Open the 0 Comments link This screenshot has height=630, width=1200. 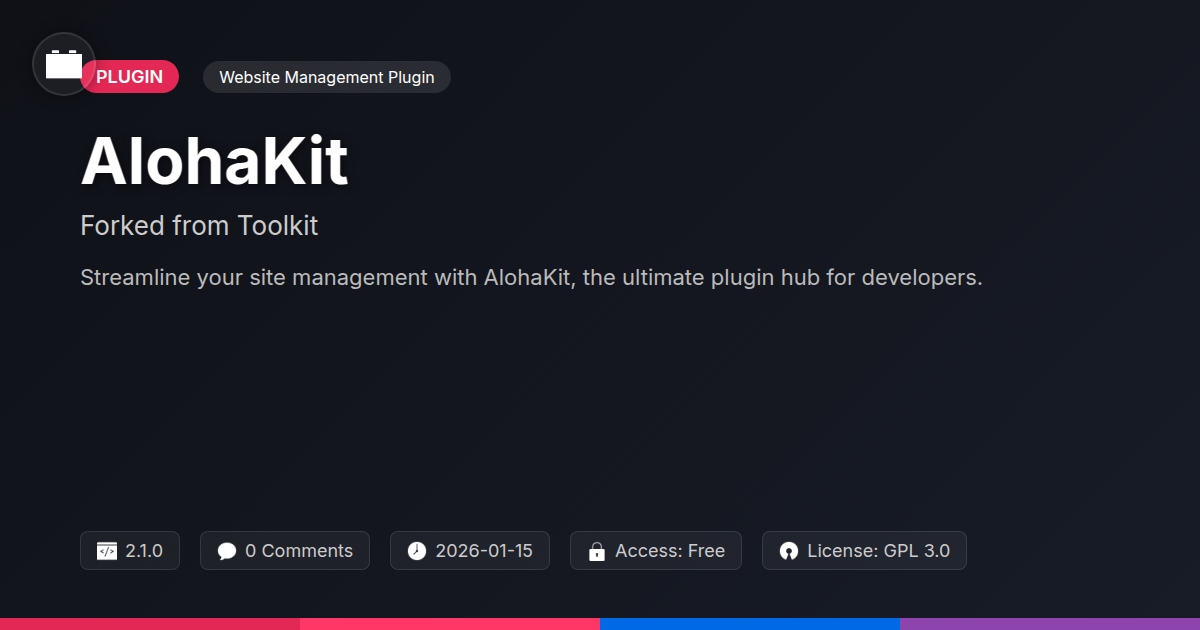click(x=299, y=551)
